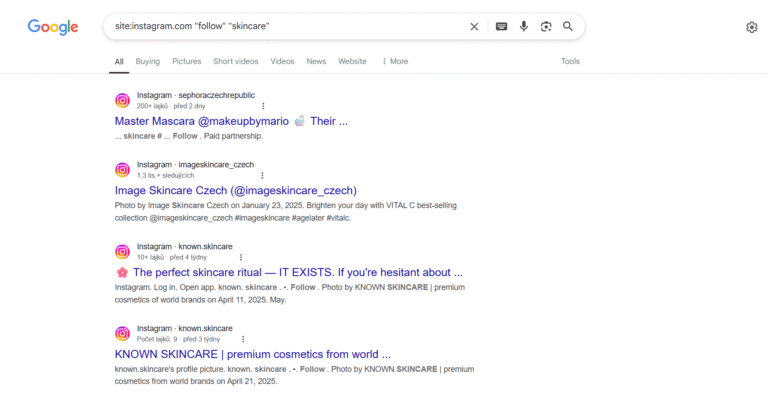Switch to the Short videos tab
Screen dimensions: 768x405
(236, 61)
